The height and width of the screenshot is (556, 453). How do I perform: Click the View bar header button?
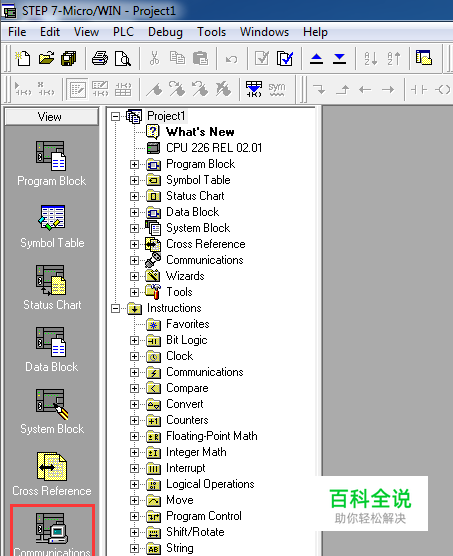coord(52,117)
